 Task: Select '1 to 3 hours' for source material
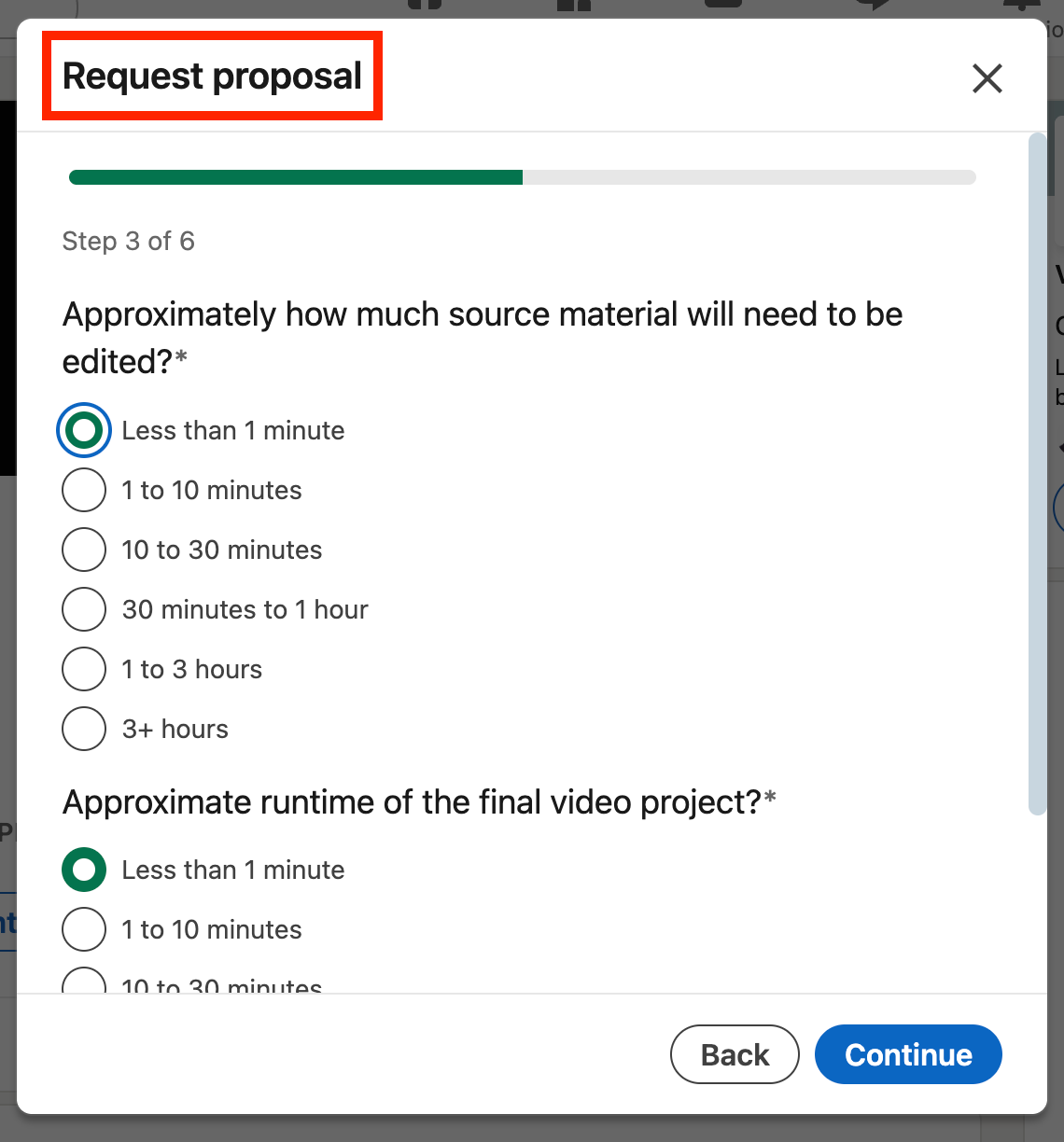(x=84, y=669)
